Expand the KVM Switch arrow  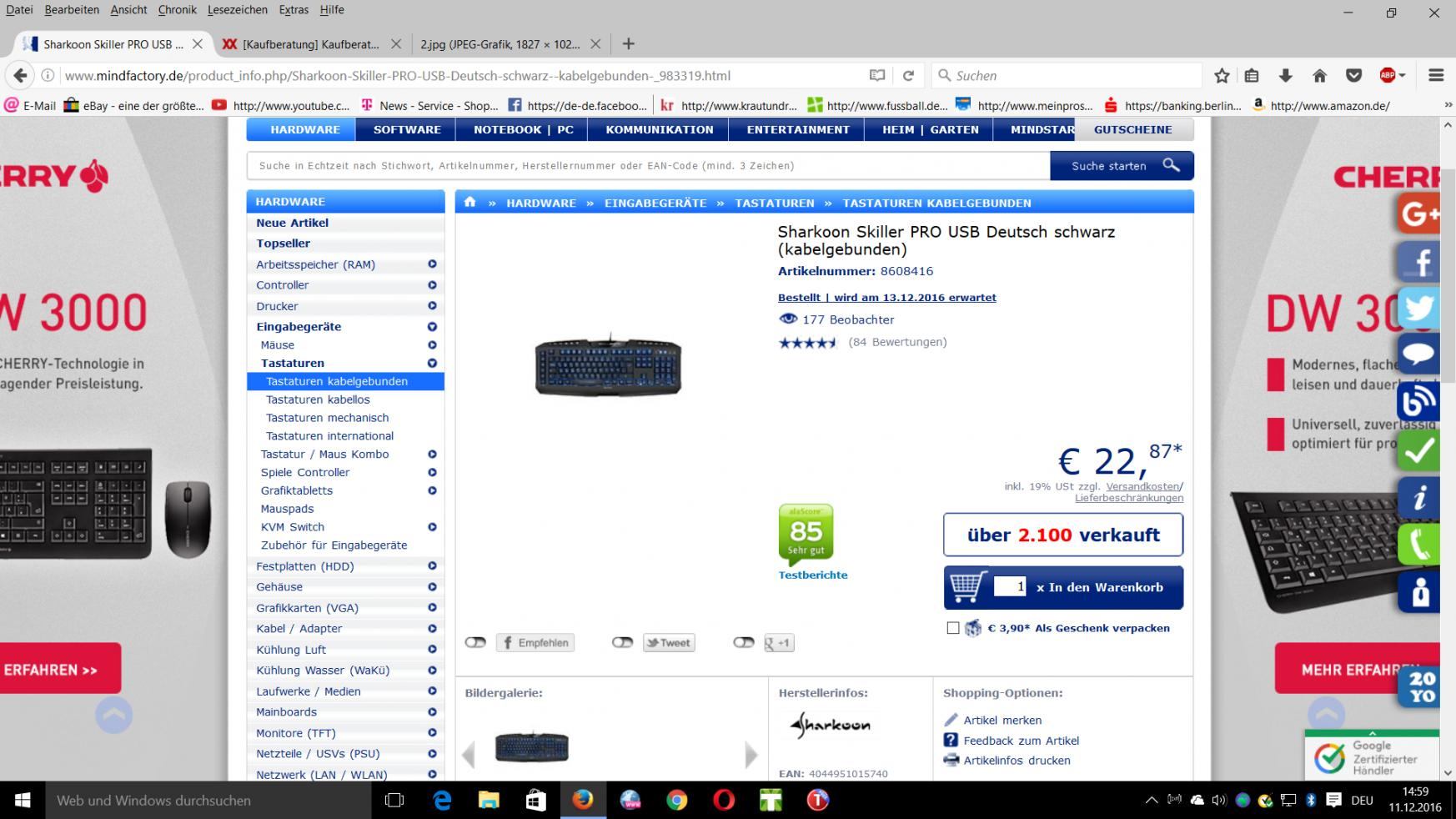click(432, 526)
